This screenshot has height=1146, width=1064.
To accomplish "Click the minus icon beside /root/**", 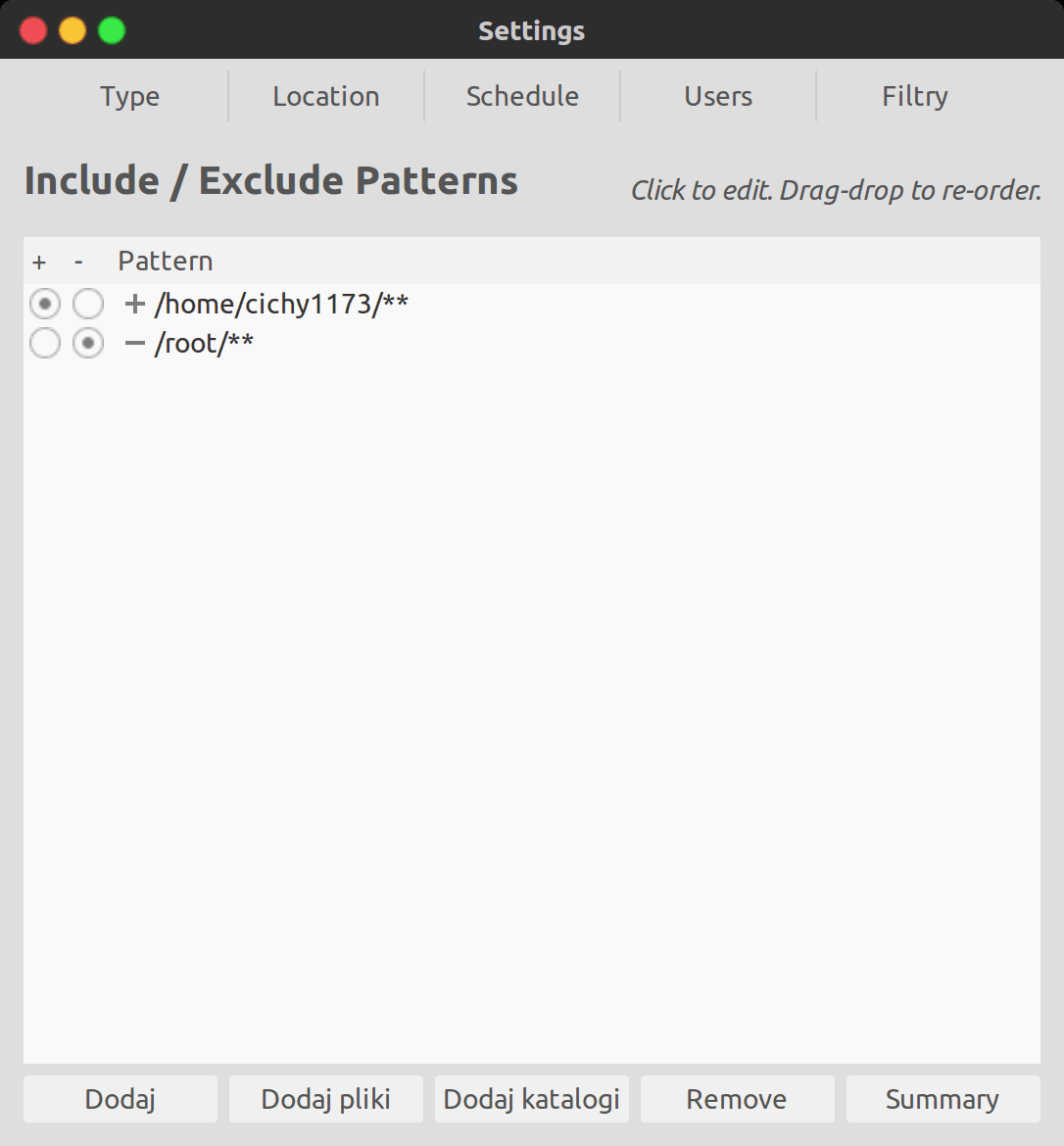I will (134, 344).
